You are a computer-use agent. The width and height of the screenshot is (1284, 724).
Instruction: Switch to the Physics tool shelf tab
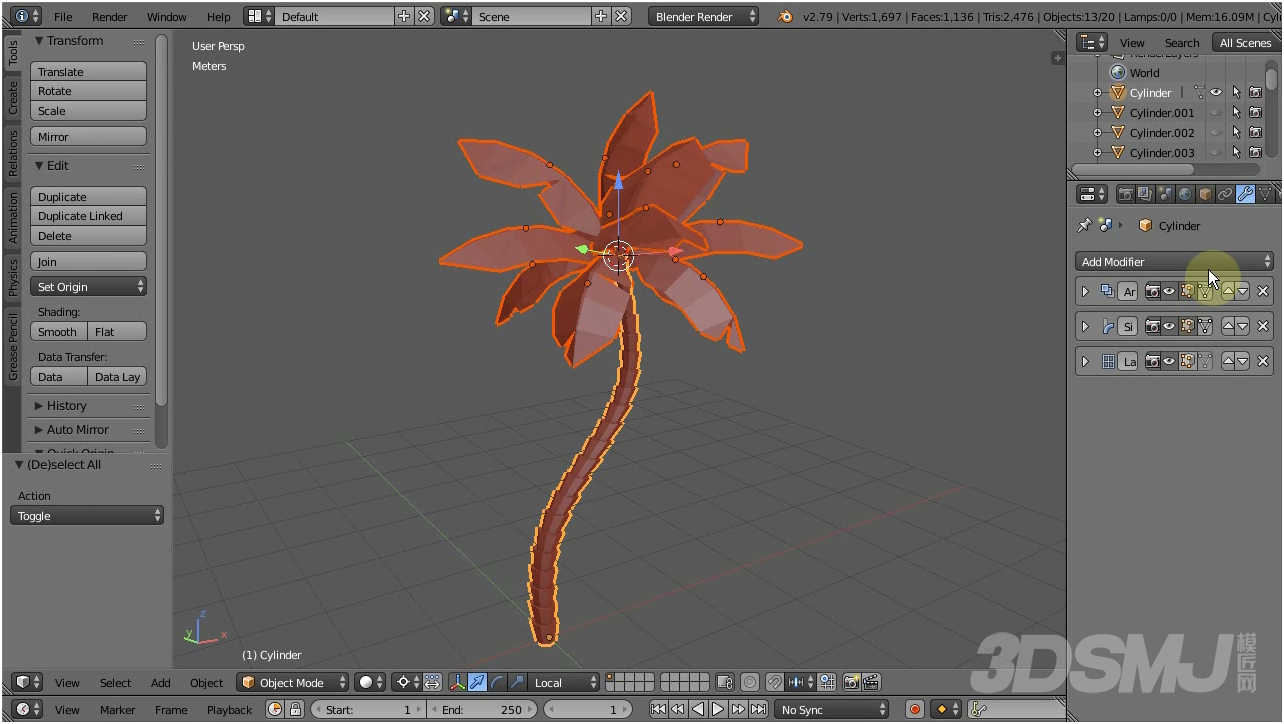coord(13,277)
